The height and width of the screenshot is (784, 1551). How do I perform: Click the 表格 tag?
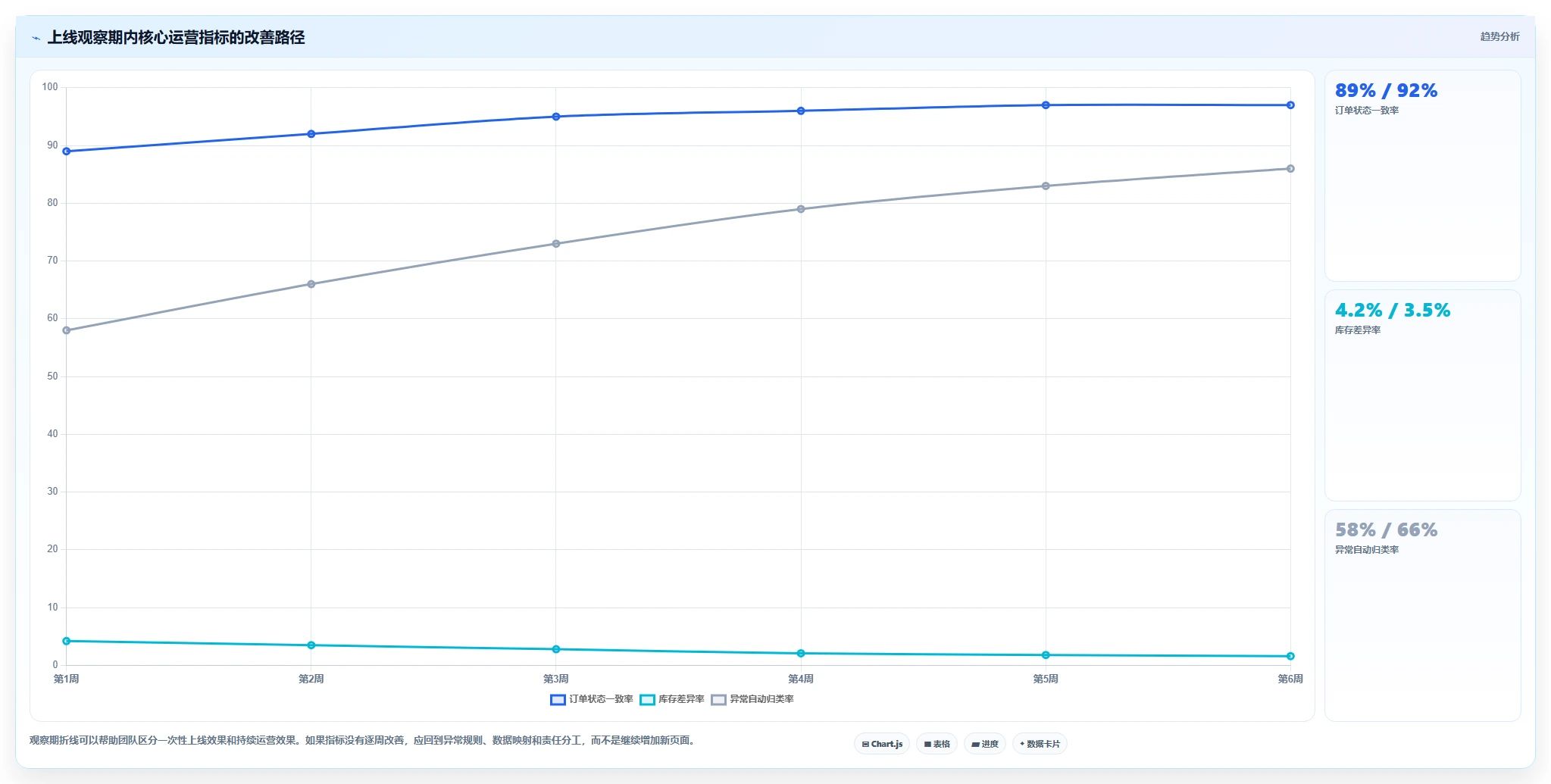point(937,744)
